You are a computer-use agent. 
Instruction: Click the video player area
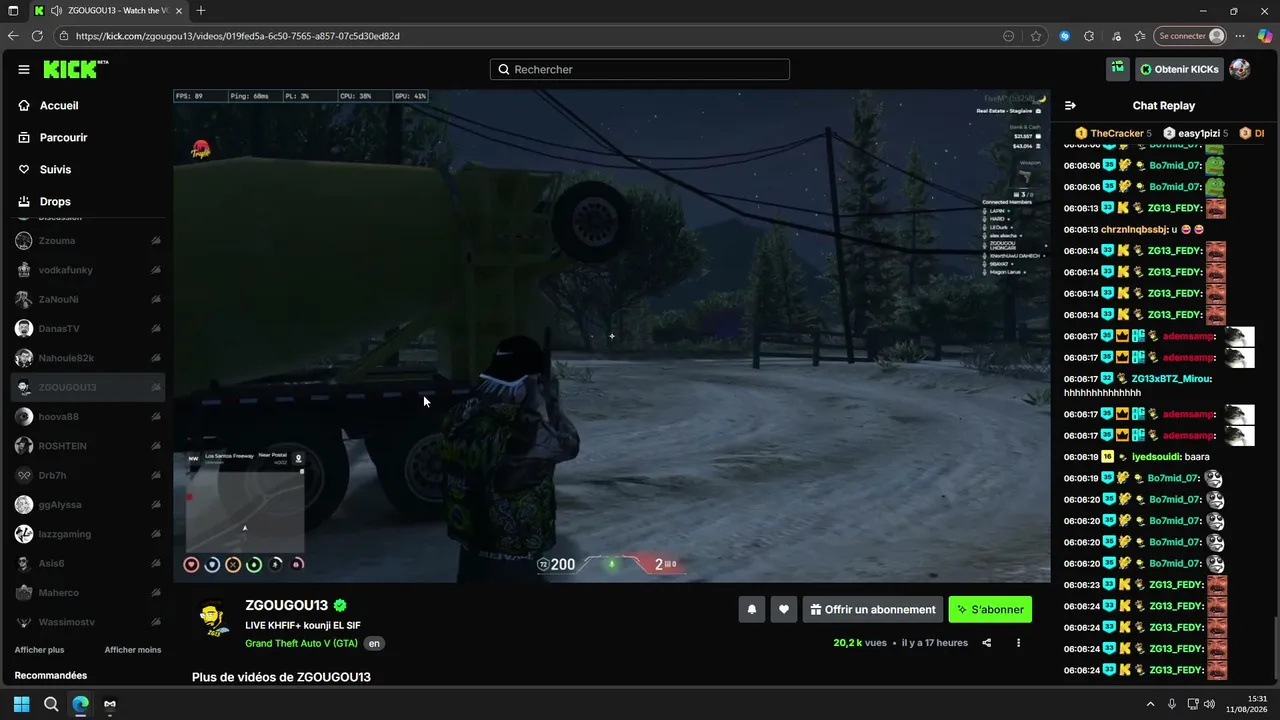[612, 336]
